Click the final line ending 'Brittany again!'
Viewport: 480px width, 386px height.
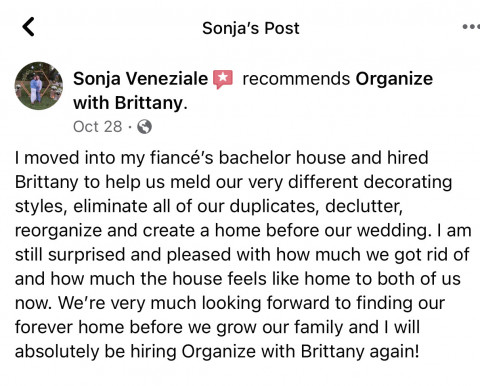tap(217, 351)
